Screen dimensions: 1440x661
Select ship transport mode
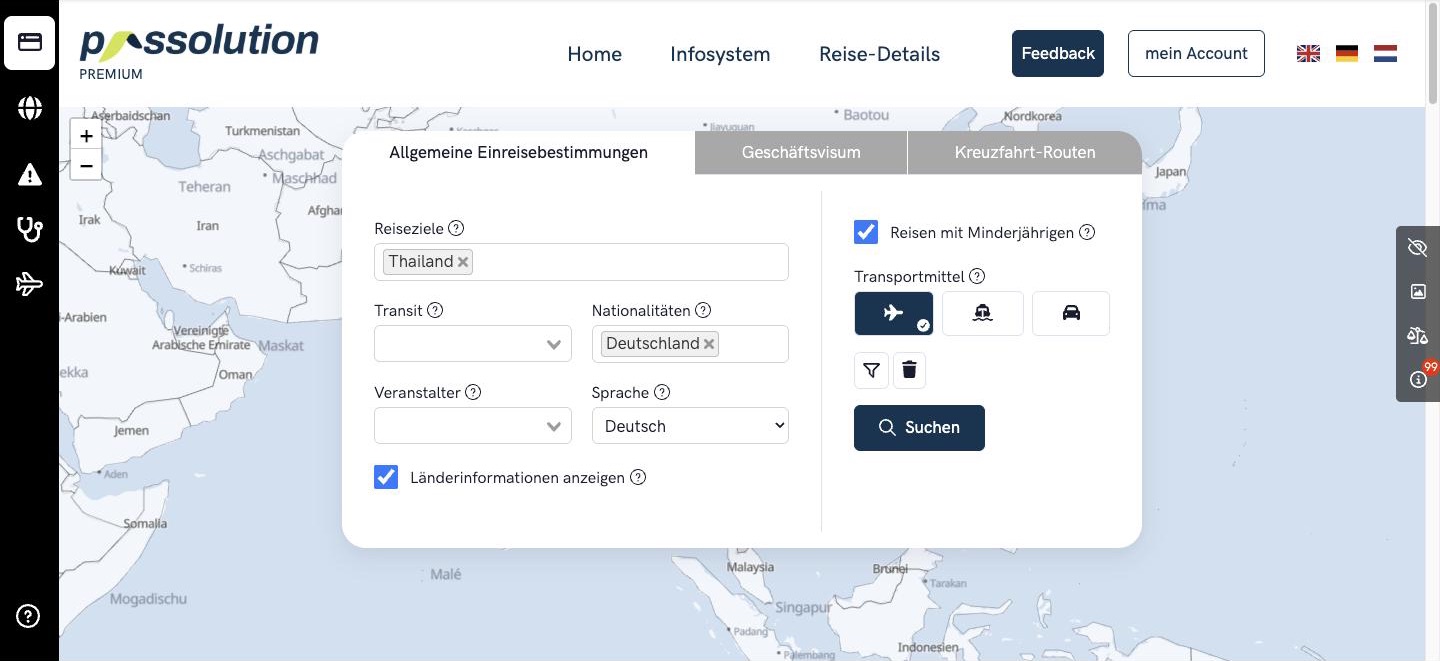983,313
